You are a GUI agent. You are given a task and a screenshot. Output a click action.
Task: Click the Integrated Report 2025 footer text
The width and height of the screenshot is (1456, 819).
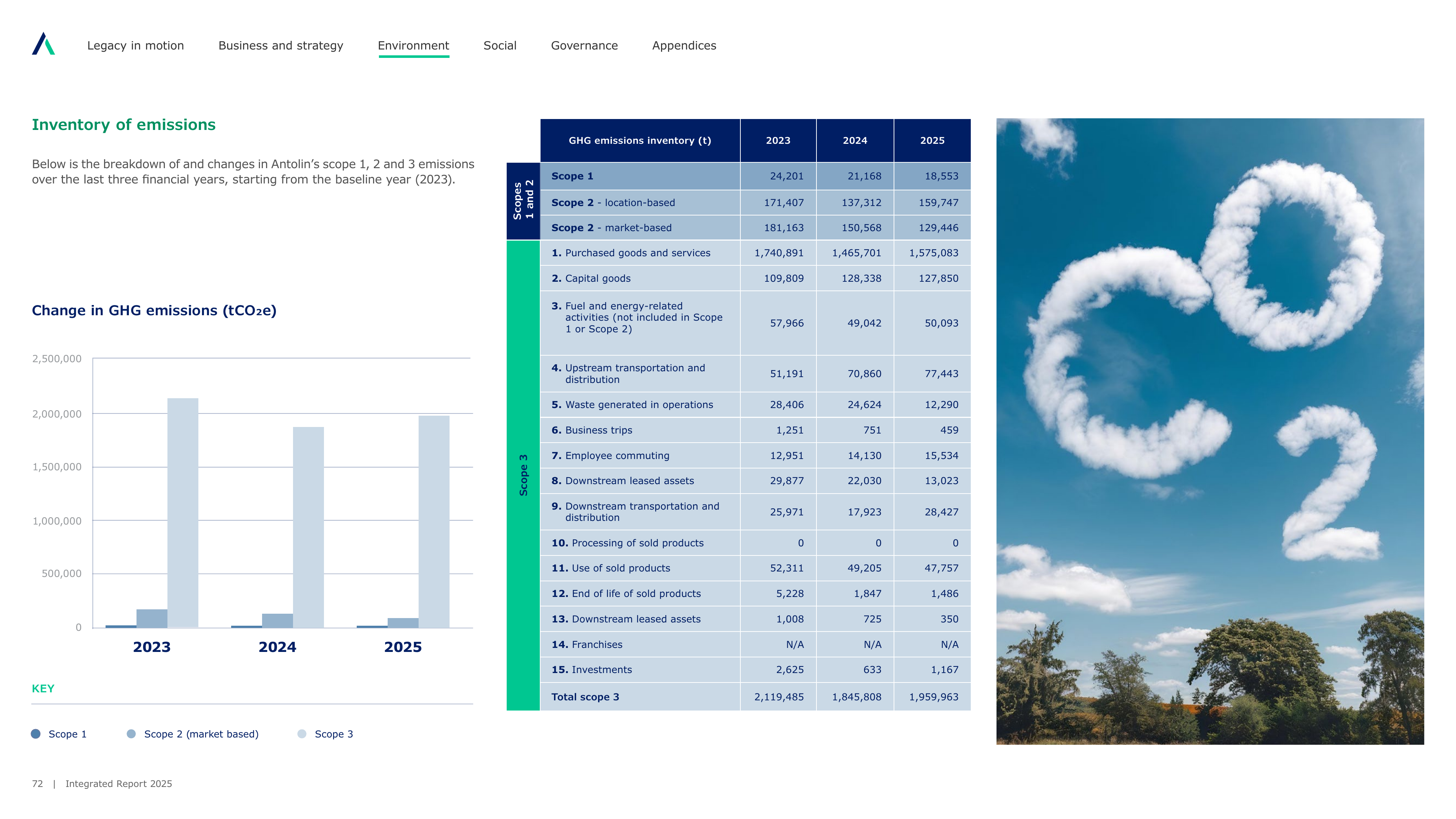(x=119, y=784)
